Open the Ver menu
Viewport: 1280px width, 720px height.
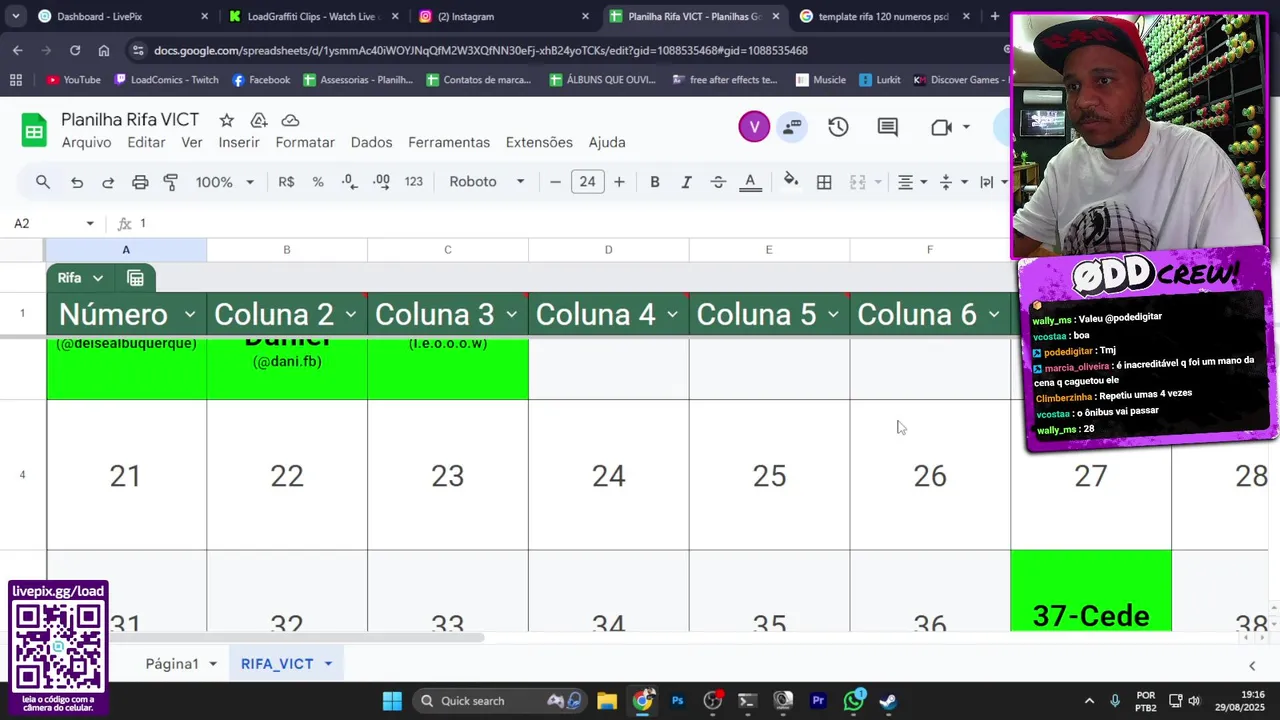192,142
